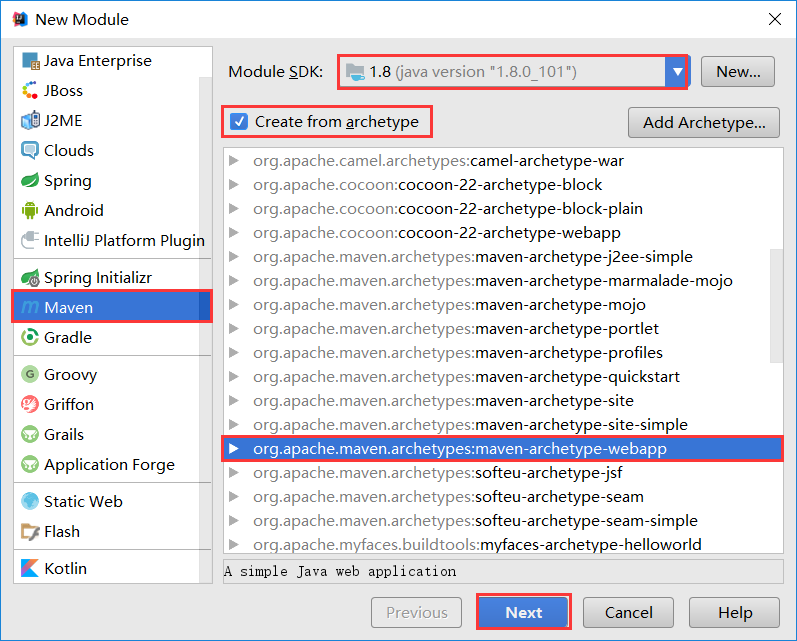Click the Clouds speech bubble icon

[30, 150]
